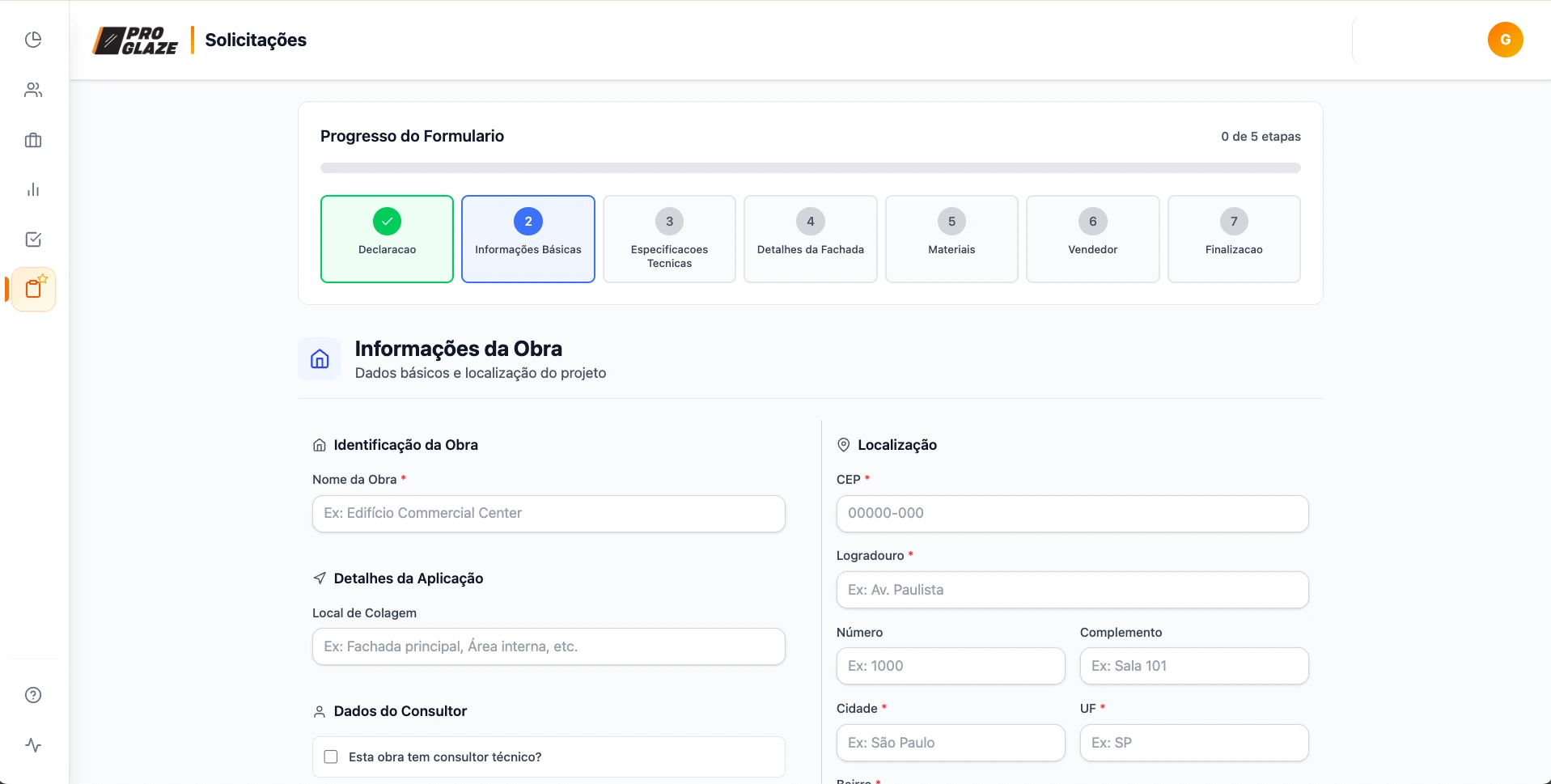Image resolution: width=1551 pixels, height=784 pixels.
Task: Go to Especificacoes Tecnicas step
Action: coord(669,239)
